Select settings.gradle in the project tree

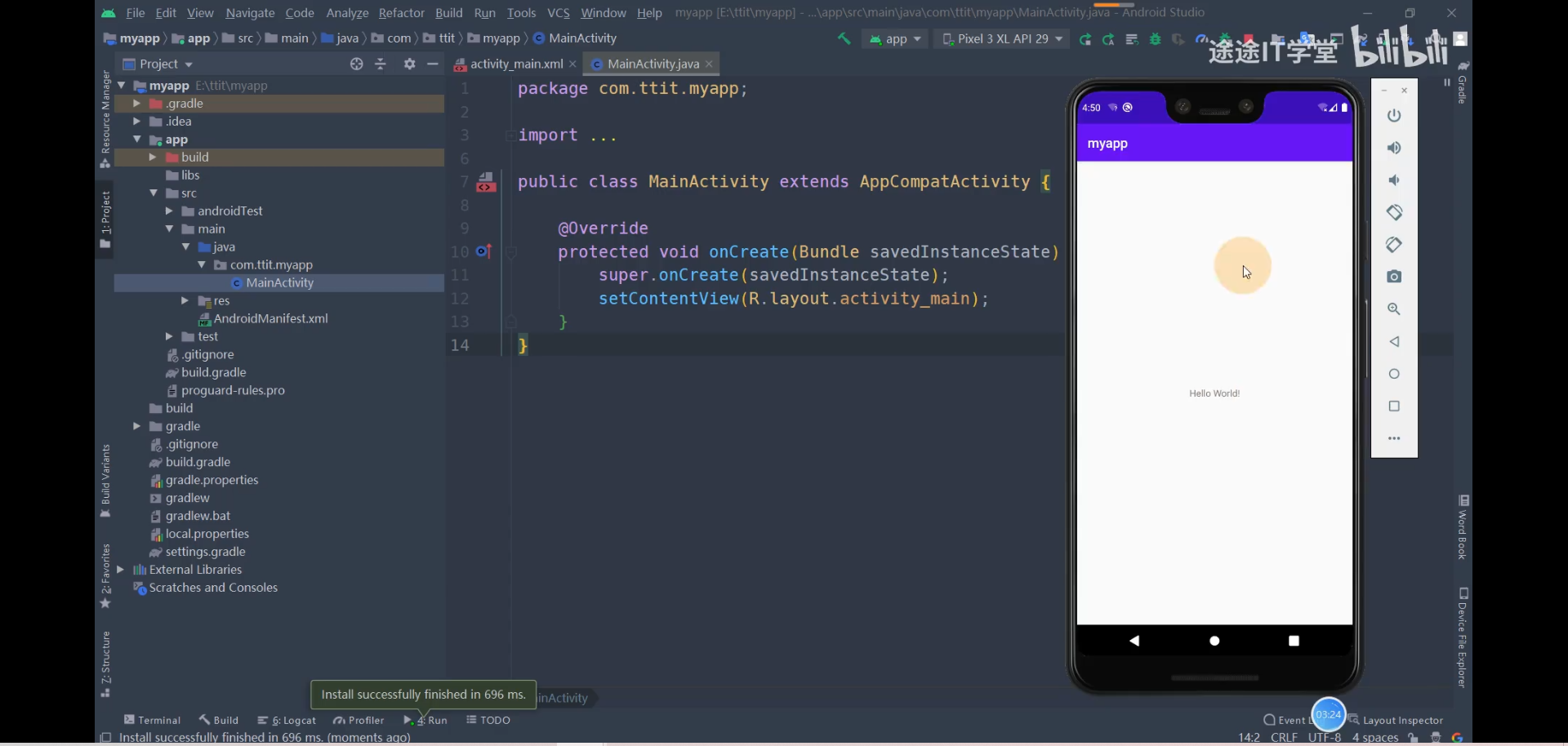coord(197,552)
